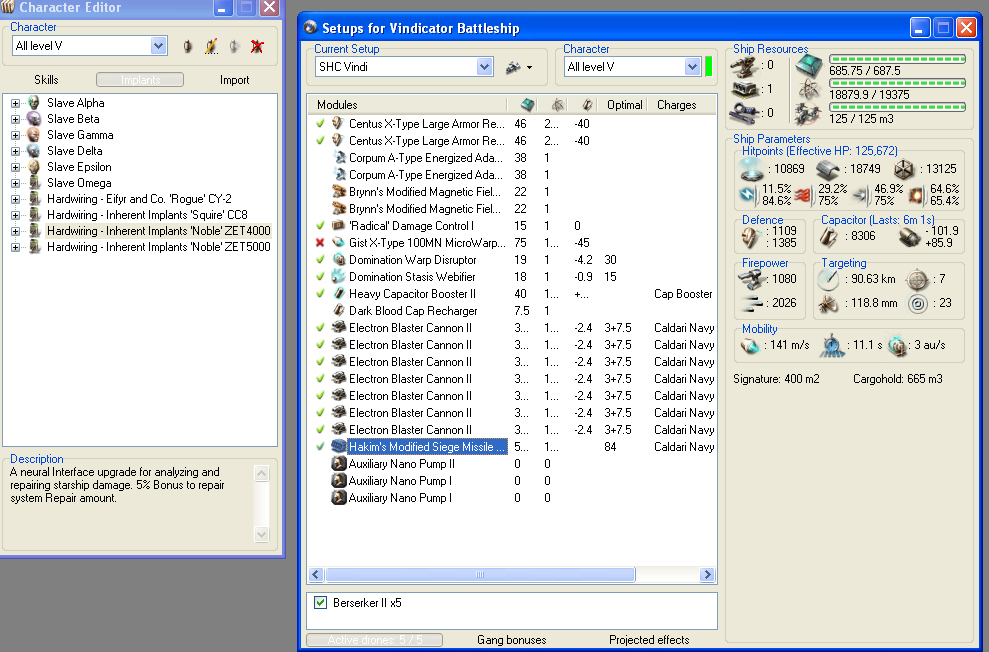
Task: Click the green character status indicator
Action: (x=708, y=66)
